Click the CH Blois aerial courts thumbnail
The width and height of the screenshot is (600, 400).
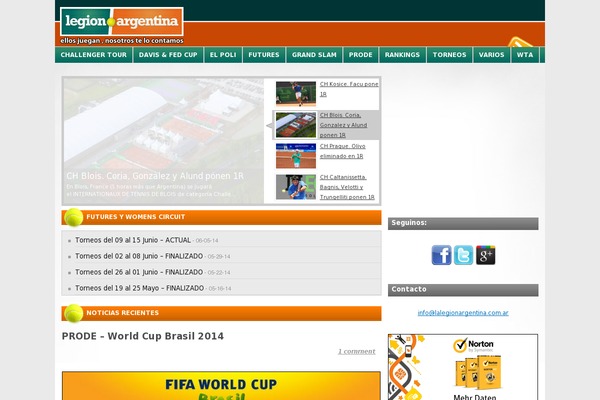click(296, 125)
